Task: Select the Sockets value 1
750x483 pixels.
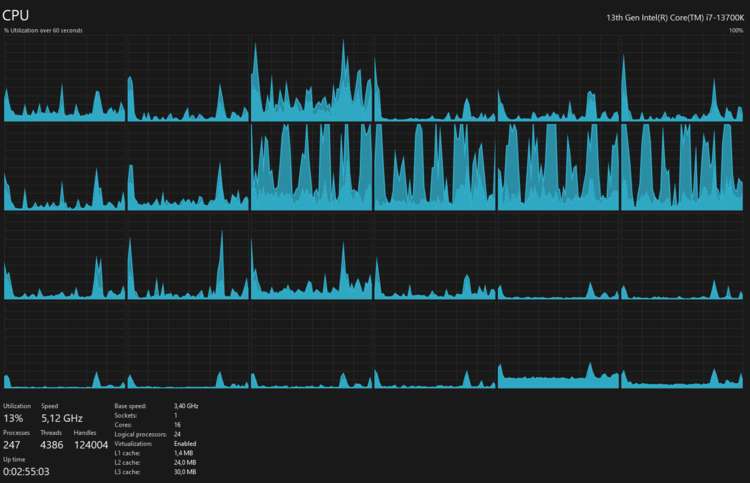Action: click(x=176, y=415)
